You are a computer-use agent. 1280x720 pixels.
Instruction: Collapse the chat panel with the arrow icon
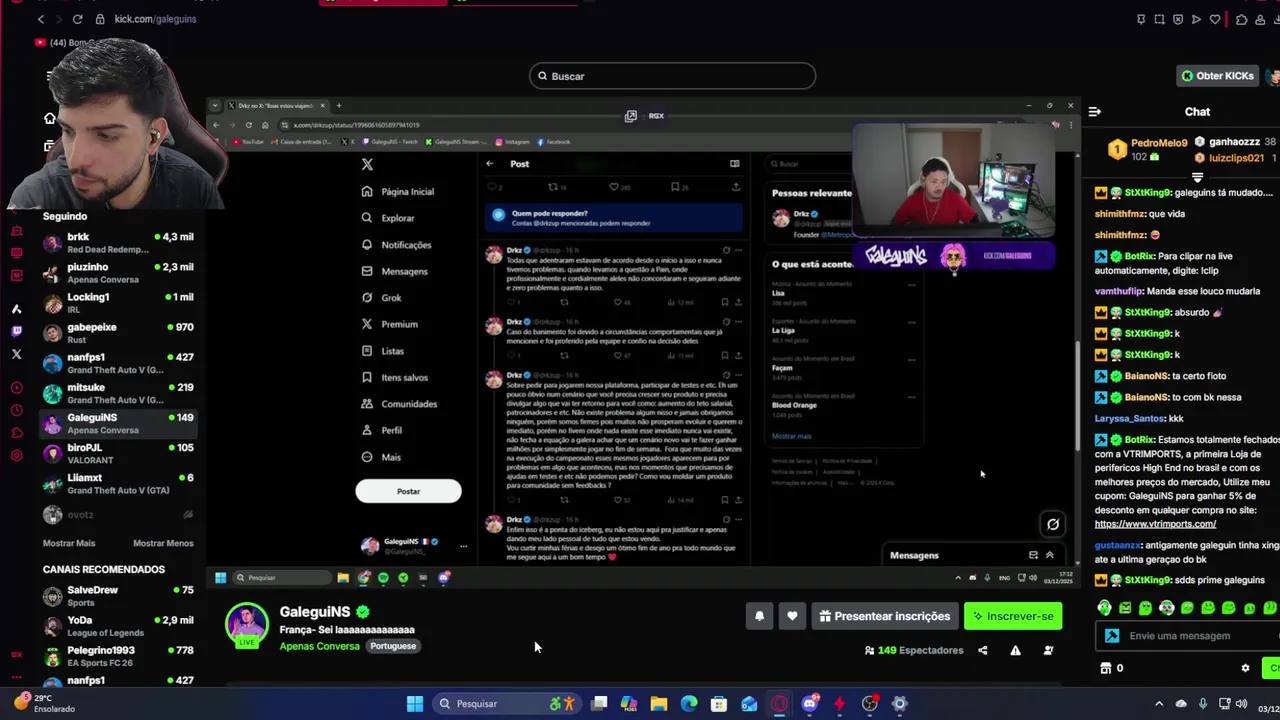(1094, 112)
